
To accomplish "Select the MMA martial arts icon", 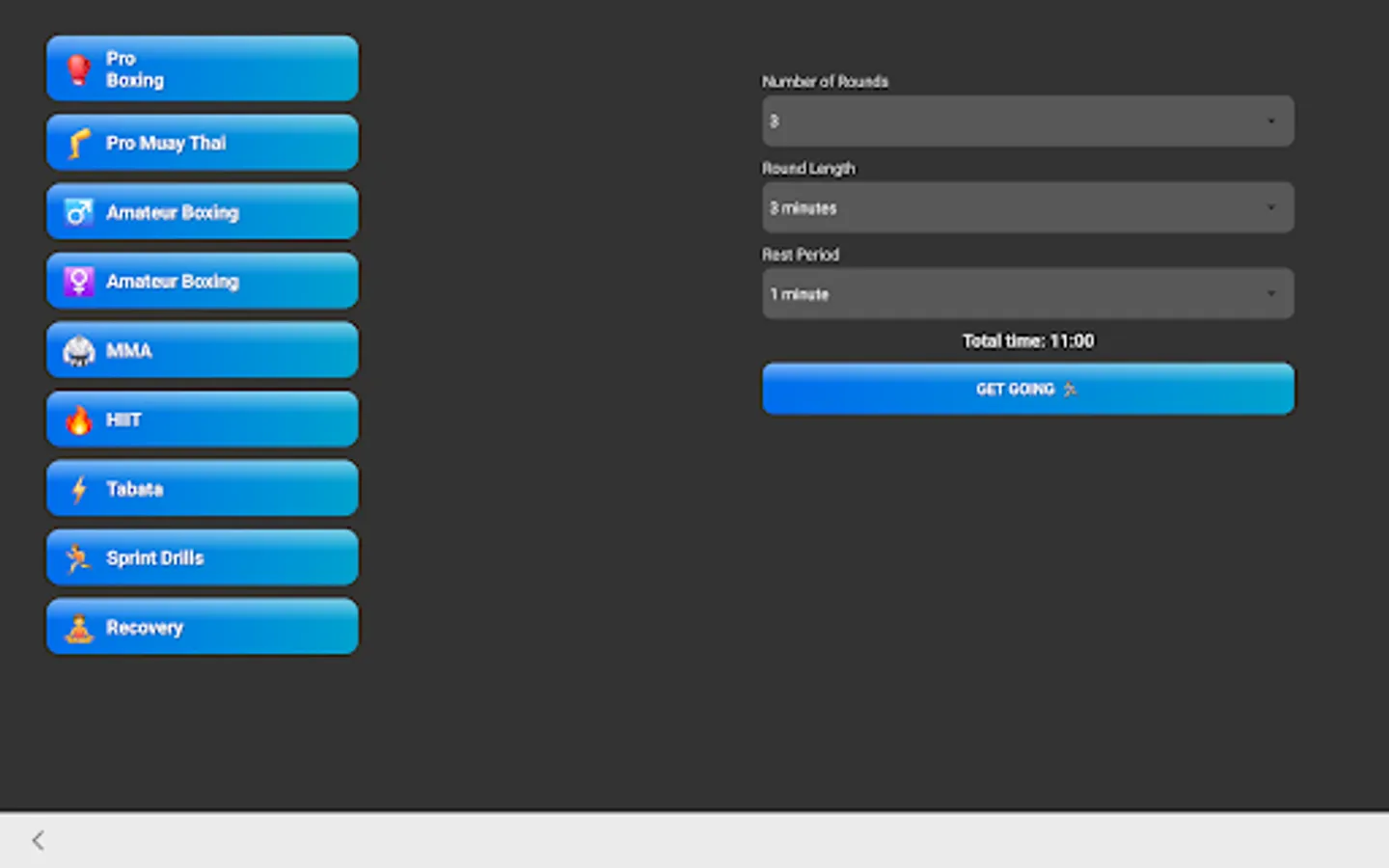I will click(79, 350).
